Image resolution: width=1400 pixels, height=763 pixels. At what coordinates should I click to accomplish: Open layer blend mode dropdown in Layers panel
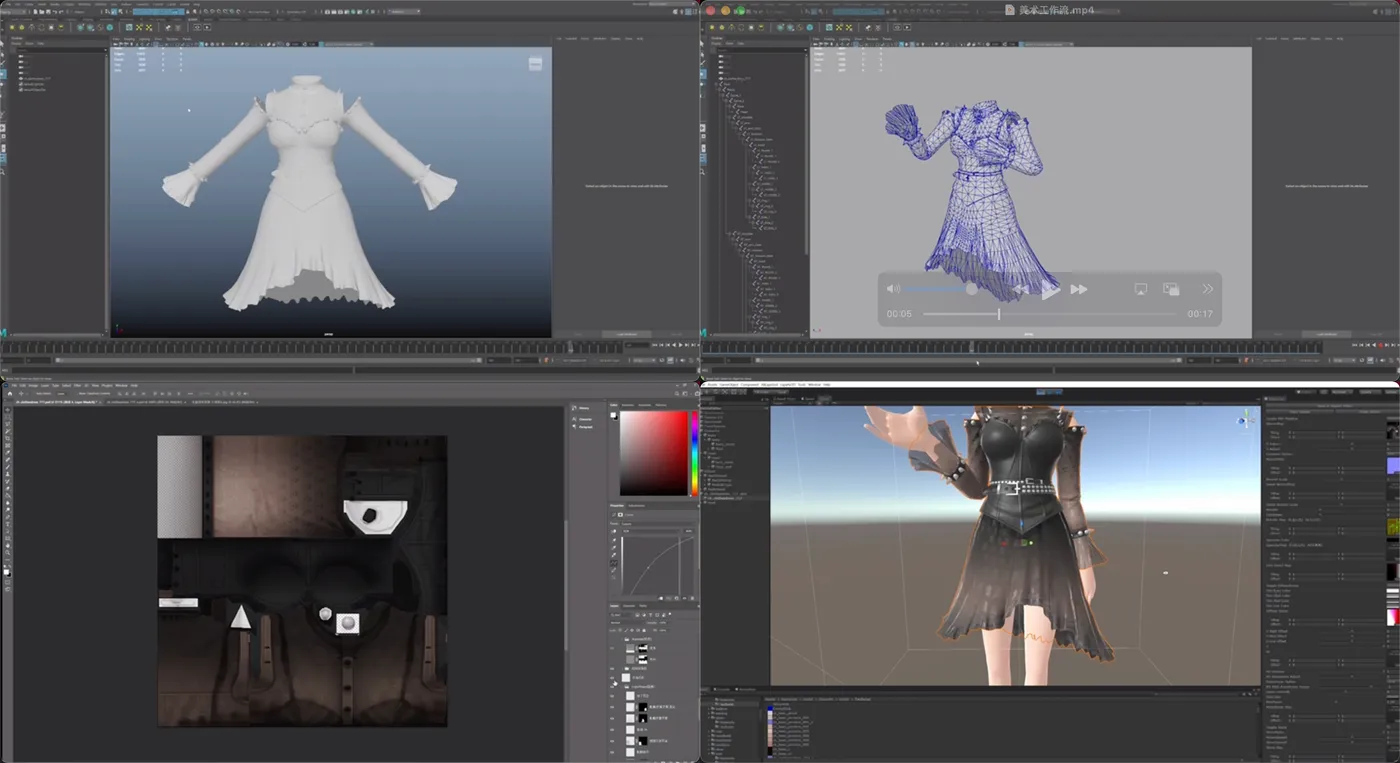[x=628, y=622]
